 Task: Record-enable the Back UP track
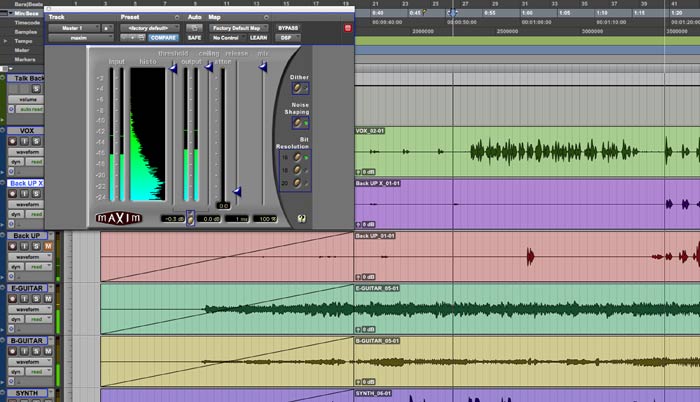pyautogui.click(x=12, y=246)
